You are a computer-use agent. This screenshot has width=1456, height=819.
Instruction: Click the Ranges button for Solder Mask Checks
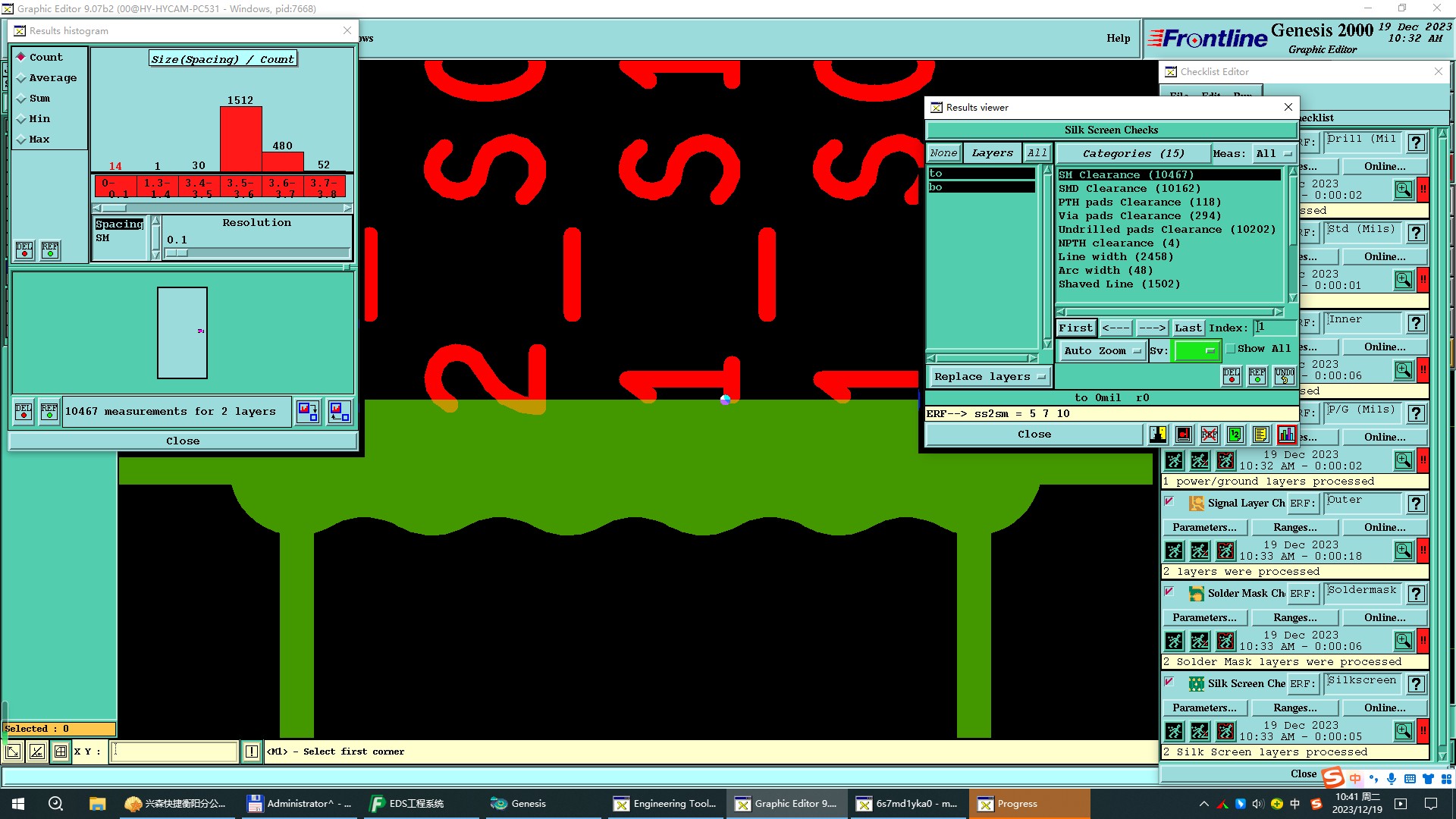(1294, 618)
